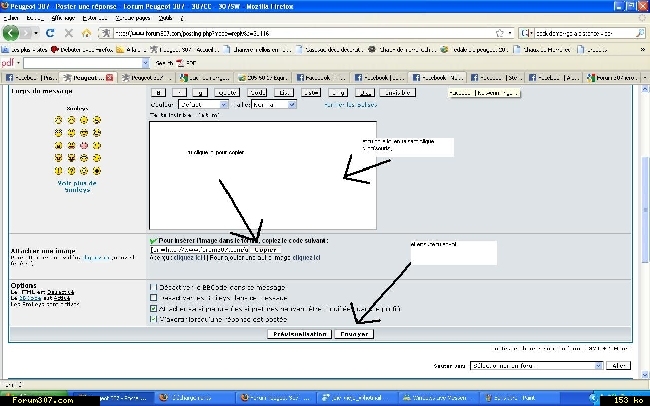Reload the page with the refresh icon

click(x=50, y=33)
